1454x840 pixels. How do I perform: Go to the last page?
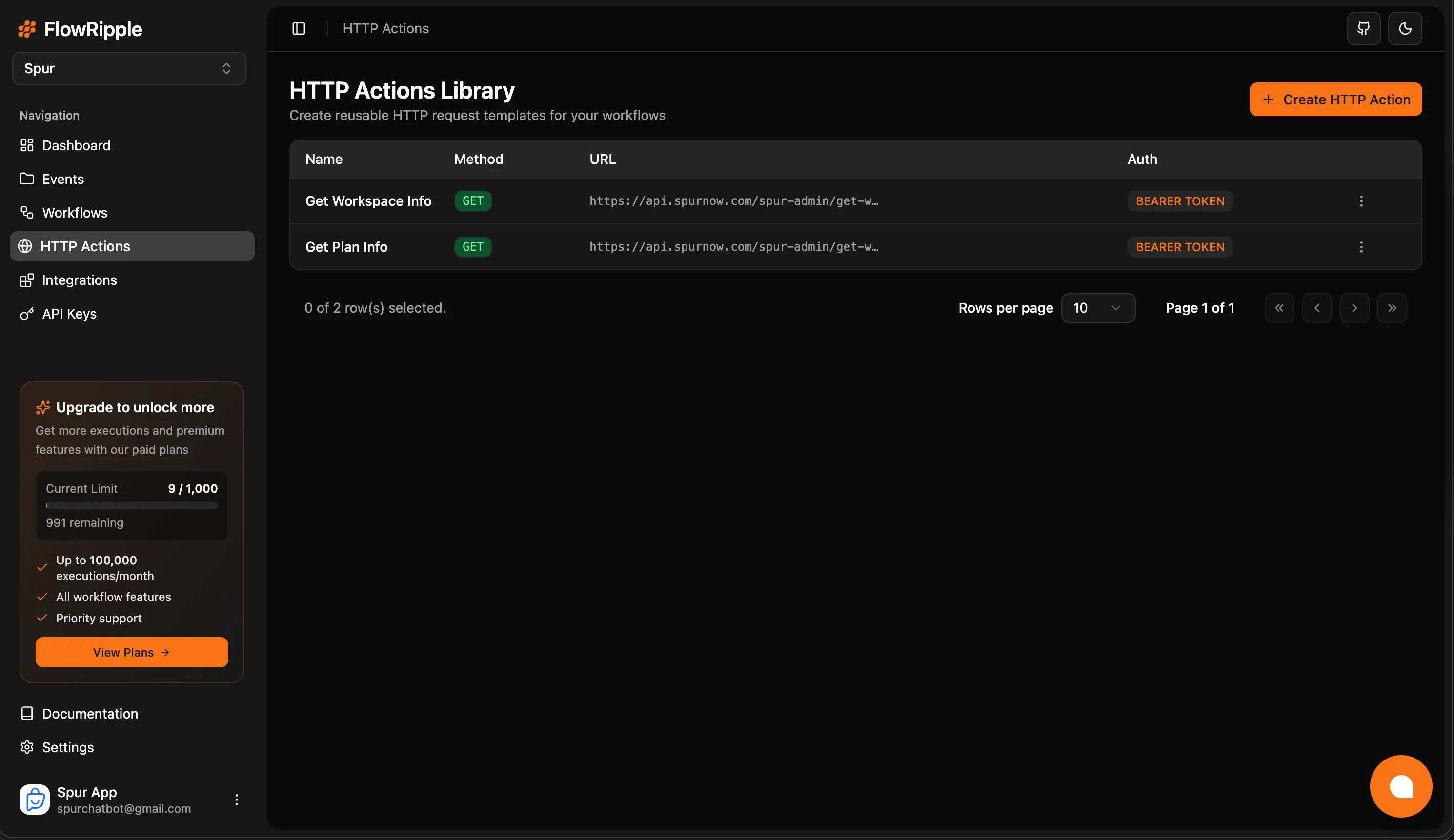click(x=1391, y=308)
